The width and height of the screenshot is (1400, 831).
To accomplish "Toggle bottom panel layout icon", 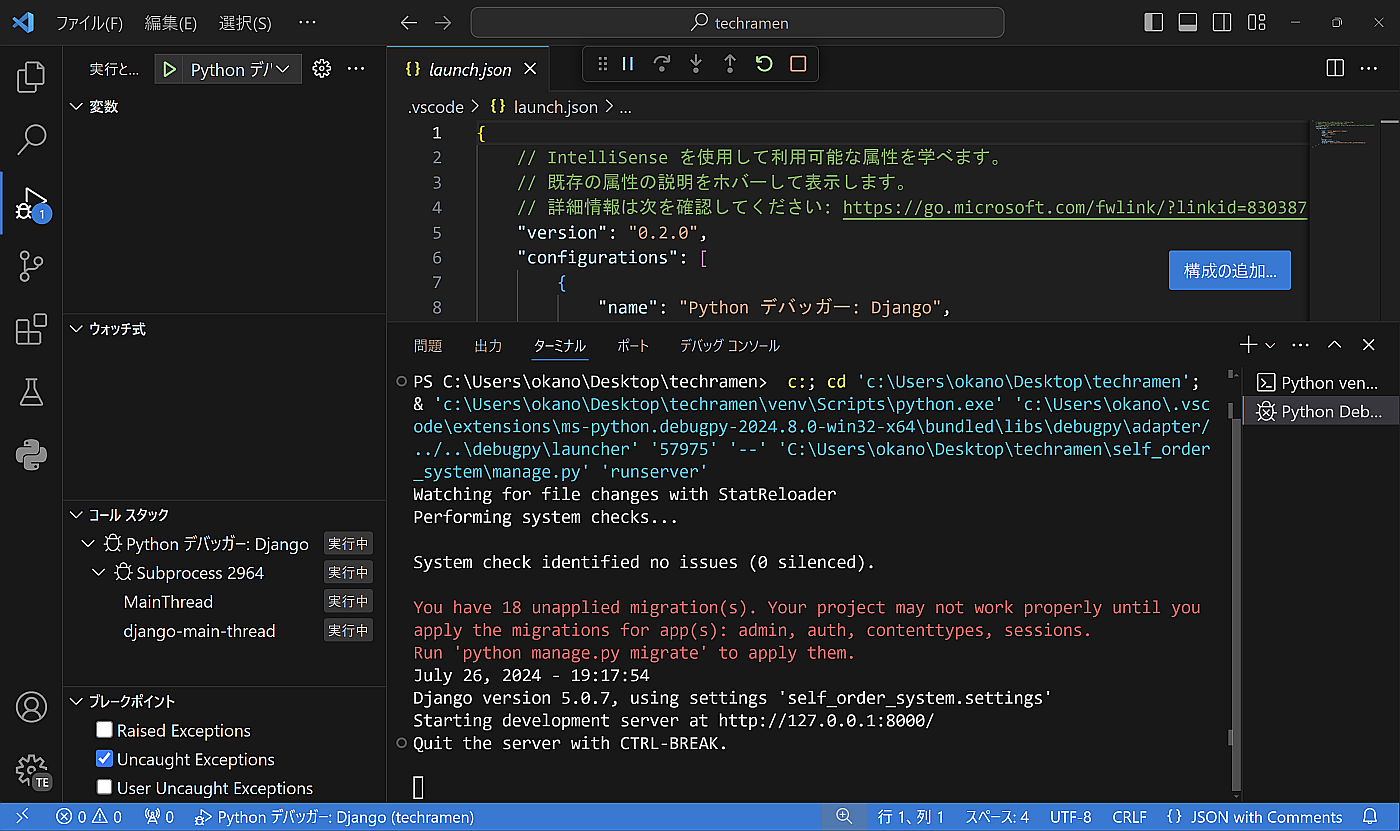I will (1188, 22).
